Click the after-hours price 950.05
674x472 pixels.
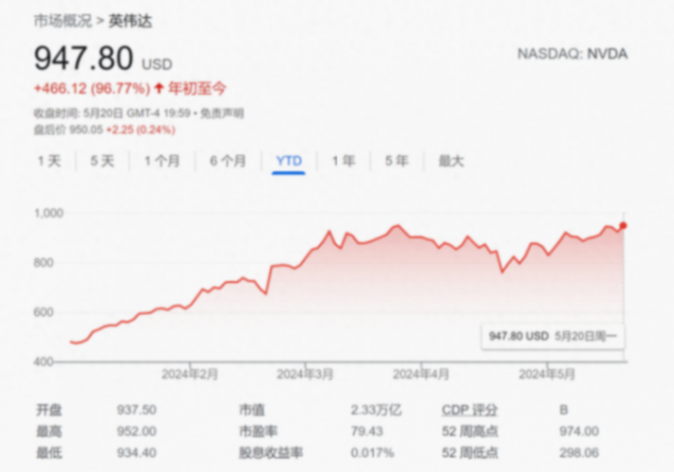(x=86, y=130)
